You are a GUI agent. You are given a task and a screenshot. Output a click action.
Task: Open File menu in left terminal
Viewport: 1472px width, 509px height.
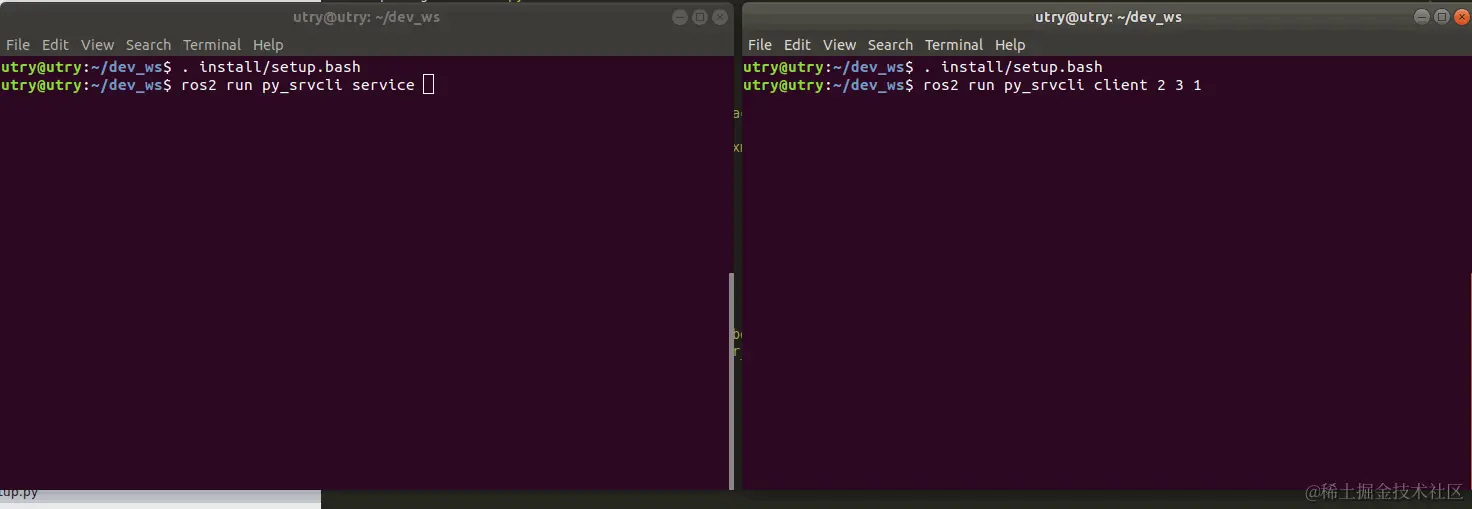tap(18, 45)
